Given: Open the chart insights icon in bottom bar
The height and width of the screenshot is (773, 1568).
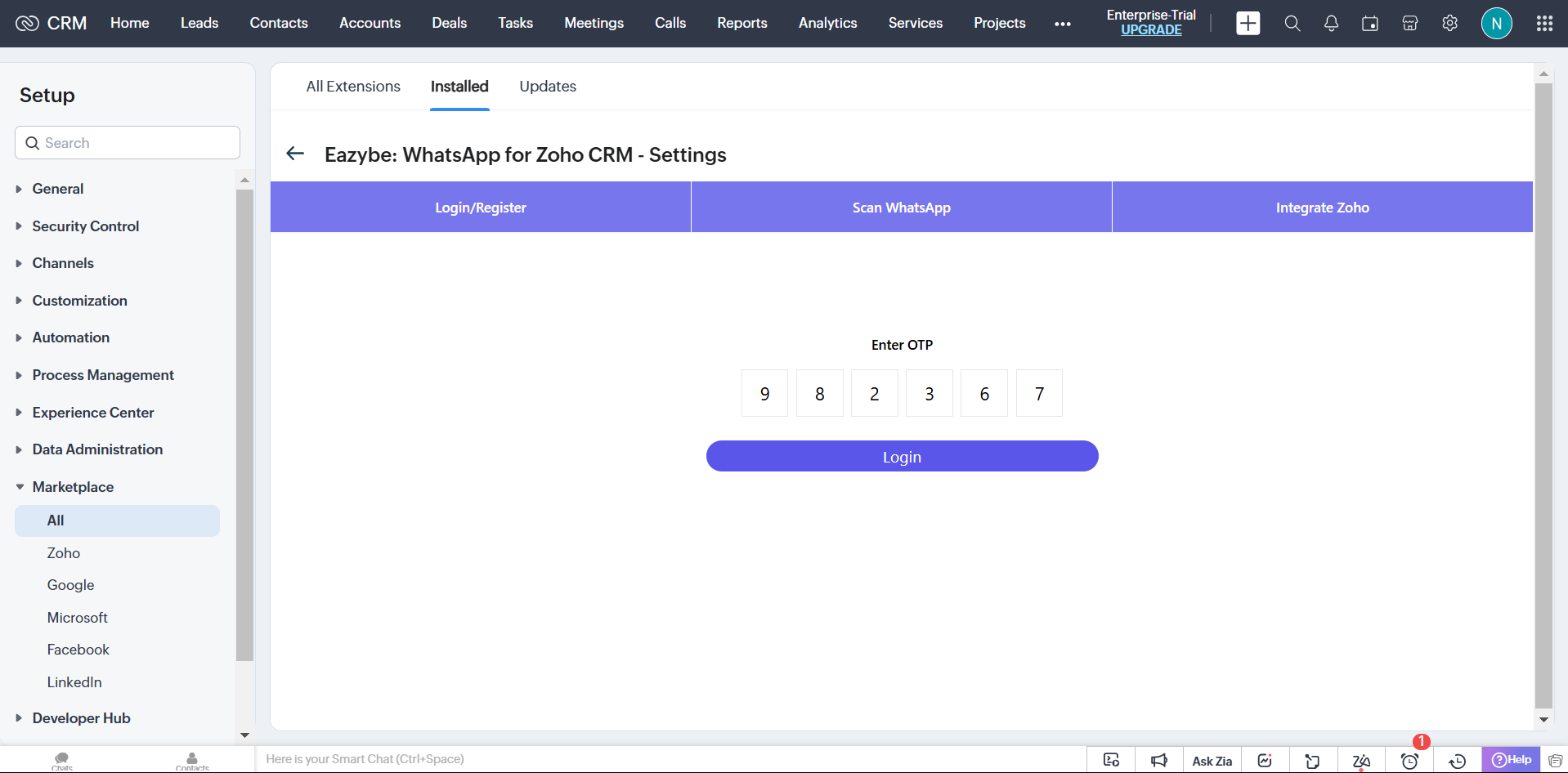Looking at the screenshot, I should point(1265,760).
